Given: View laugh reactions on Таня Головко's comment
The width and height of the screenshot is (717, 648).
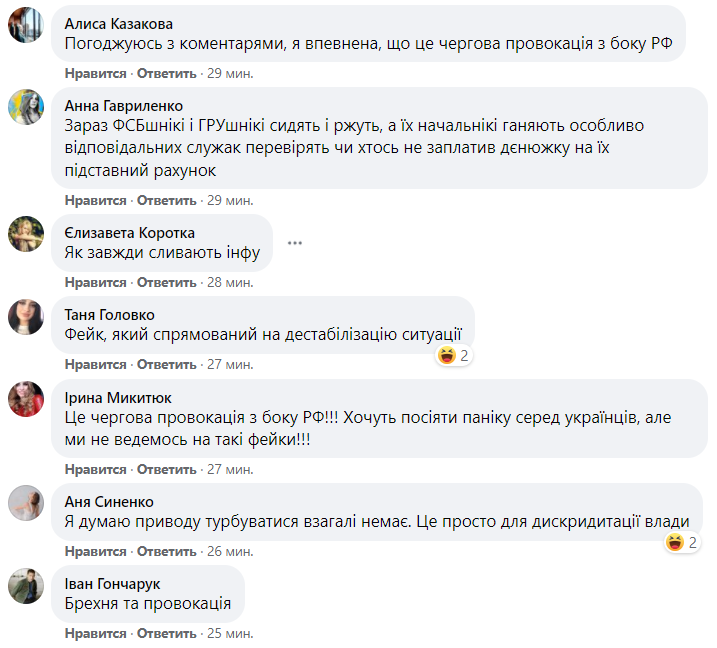Looking at the screenshot, I should pyautogui.click(x=454, y=355).
